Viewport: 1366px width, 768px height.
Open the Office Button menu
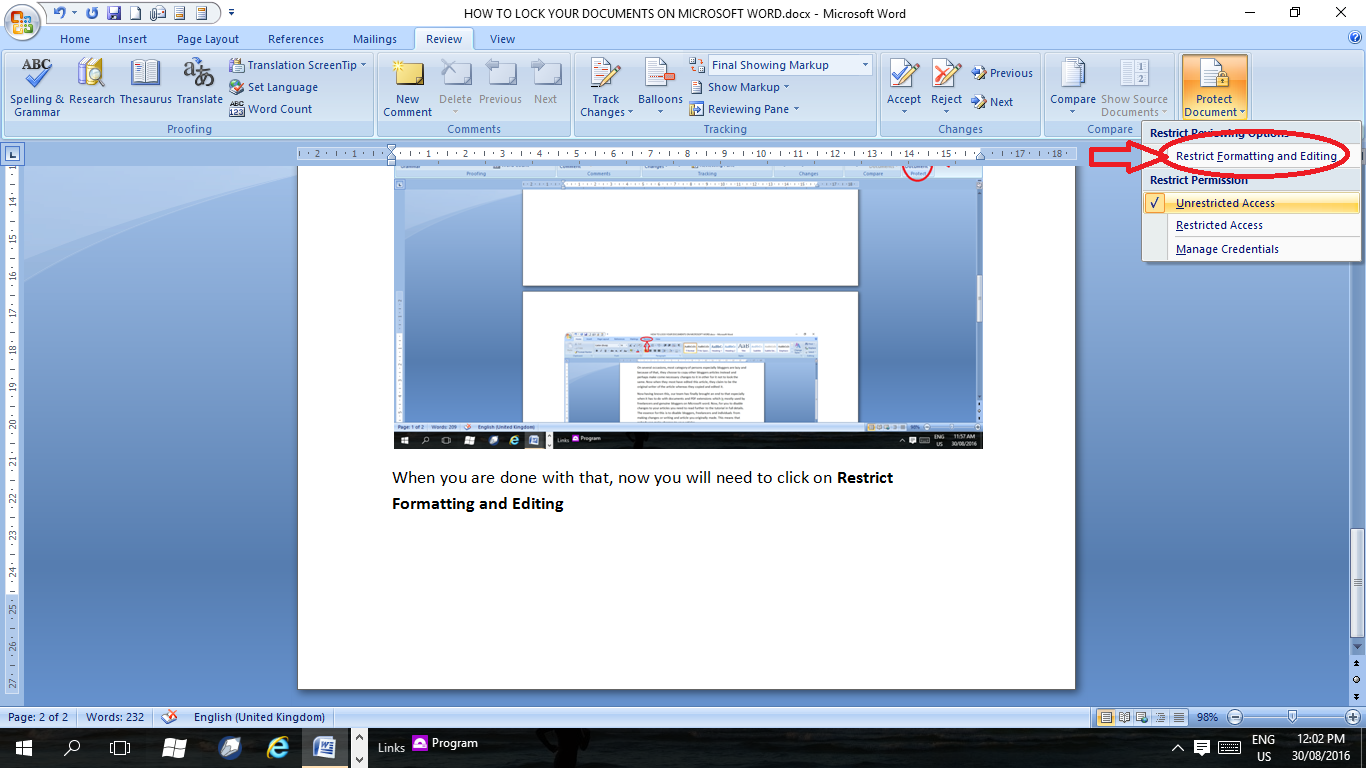(22, 20)
